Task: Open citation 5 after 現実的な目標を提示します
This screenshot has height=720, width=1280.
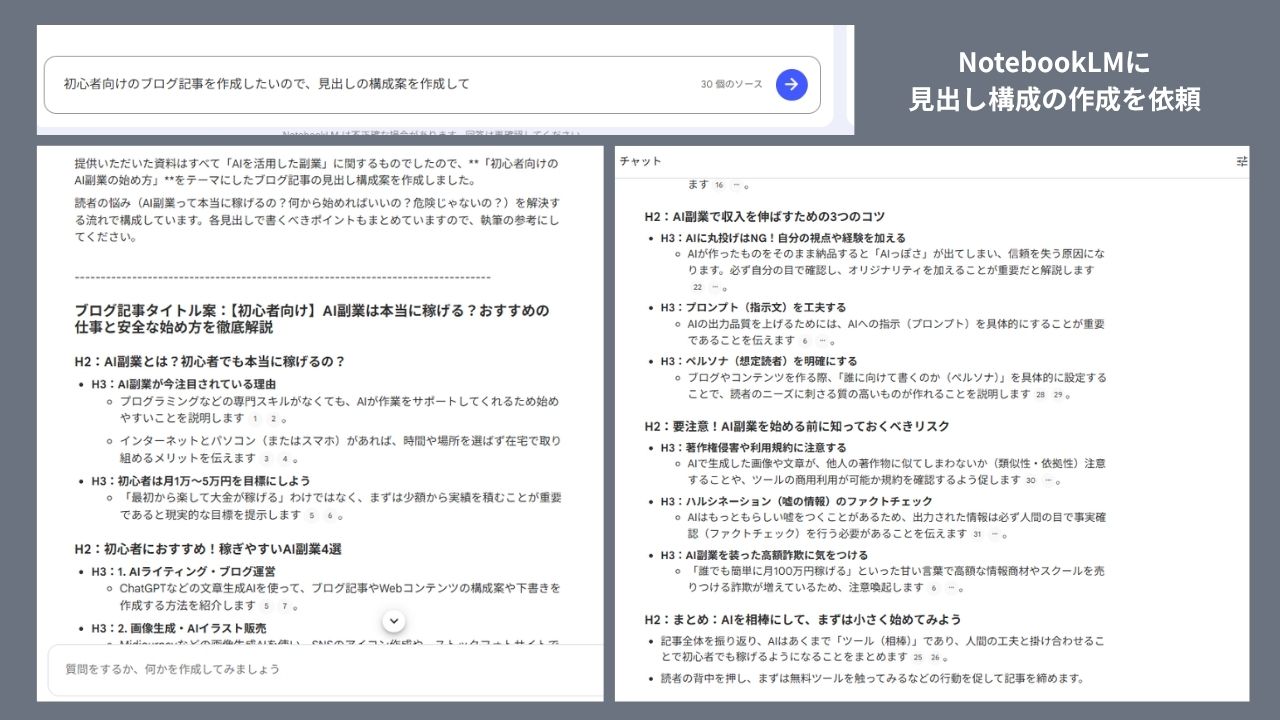Action: click(312, 516)
